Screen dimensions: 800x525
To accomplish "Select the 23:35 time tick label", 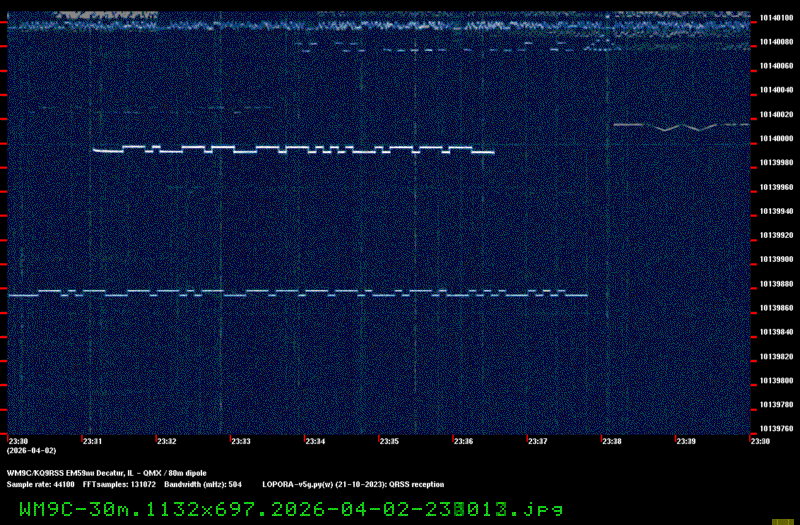I will (x=389, y=441).
